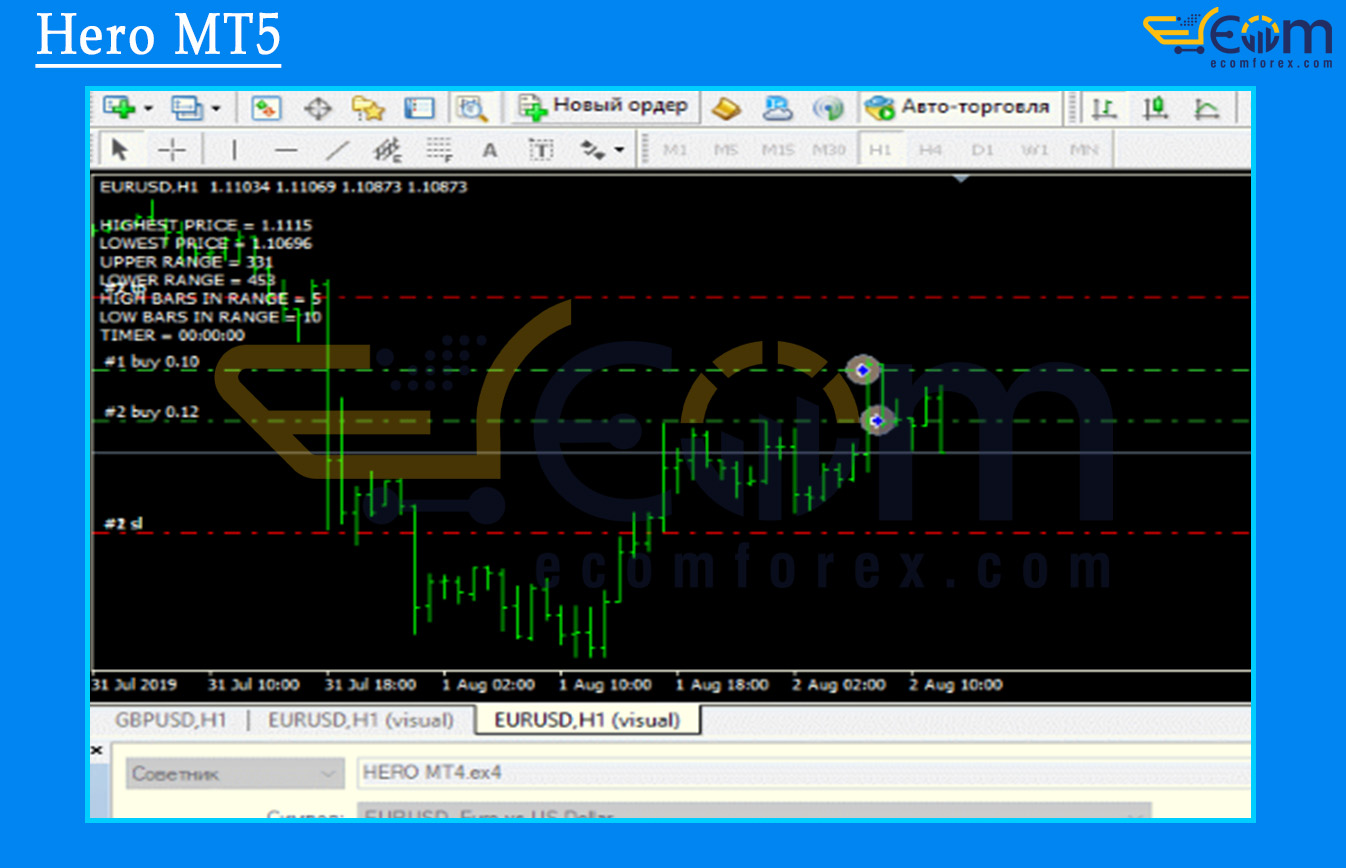Click the New Chart icon
This screenshot has height=868, width=1346.
pyautogui.click(x=119, y=108)
